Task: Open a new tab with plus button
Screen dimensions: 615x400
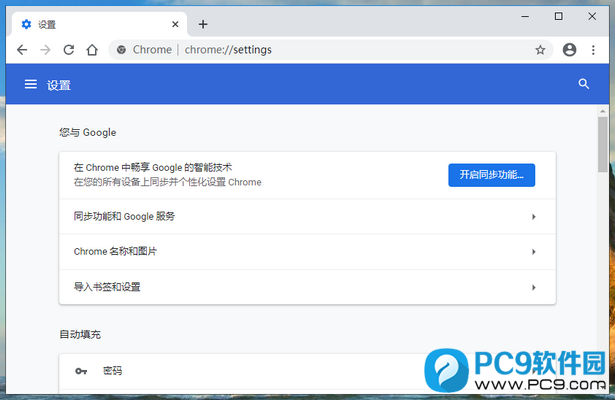Action: [203, 24]
